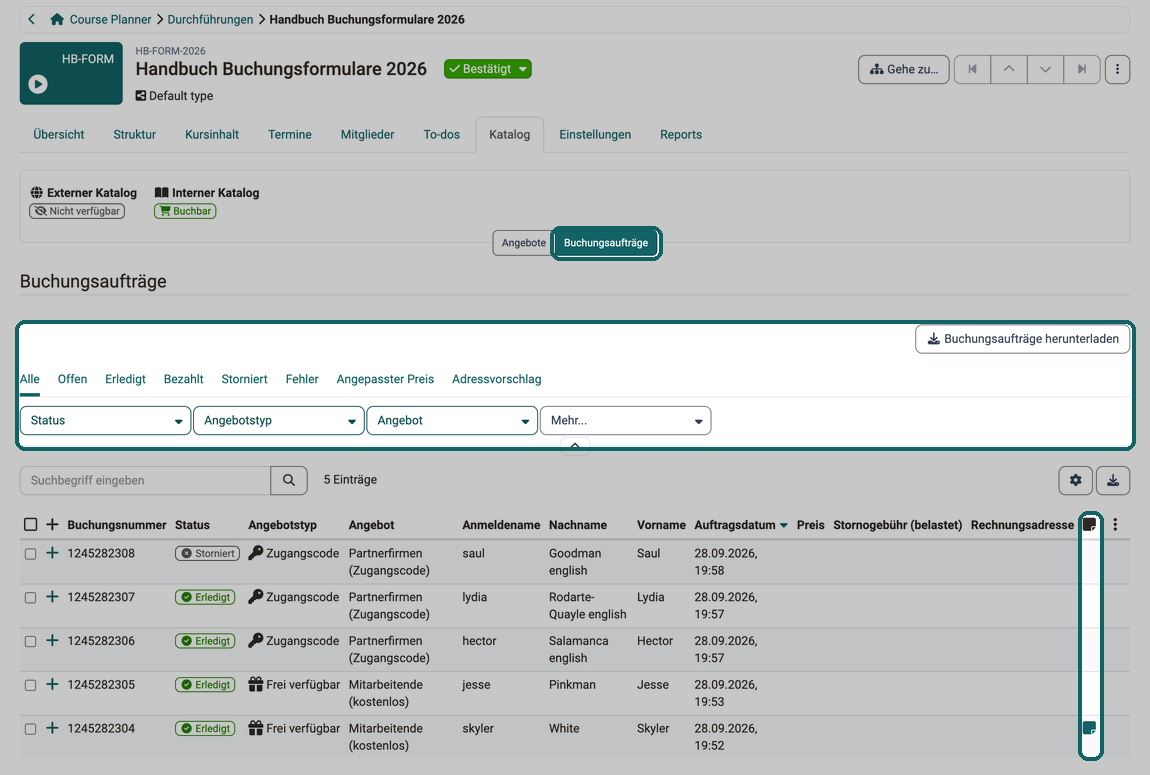This screenshot has width=1150, height=775.
Task: Open the Bestätigt status dropdown
Action: click(488, 69)
